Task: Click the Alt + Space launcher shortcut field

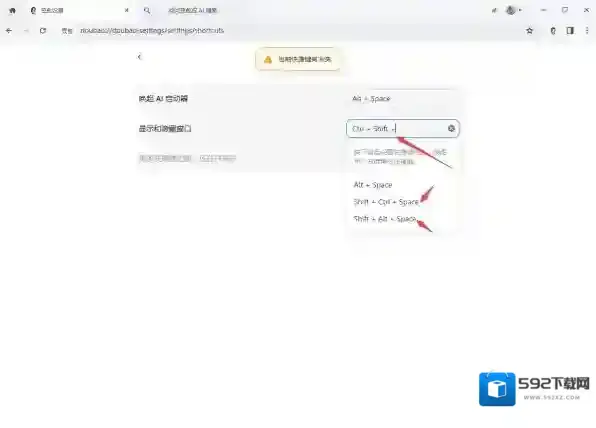Action: [x=403, y=99]
